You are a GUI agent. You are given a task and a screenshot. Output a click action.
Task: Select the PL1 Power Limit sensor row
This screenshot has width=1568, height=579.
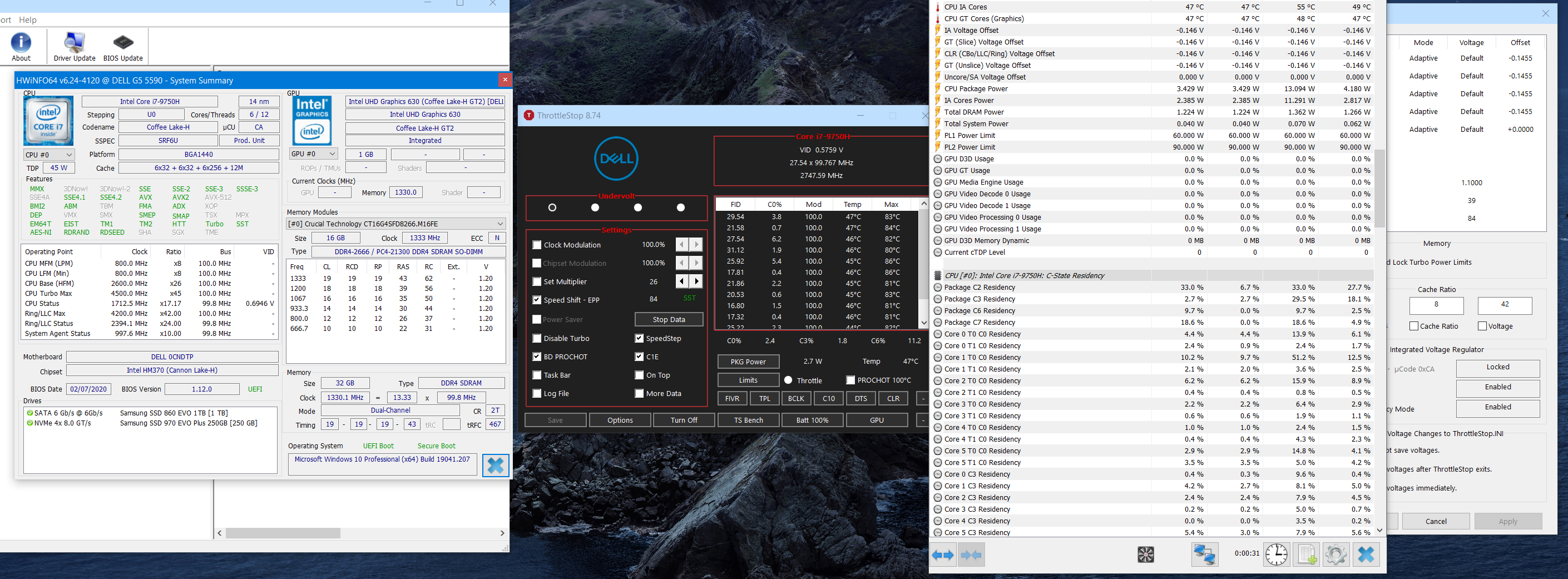[1153, 135]
